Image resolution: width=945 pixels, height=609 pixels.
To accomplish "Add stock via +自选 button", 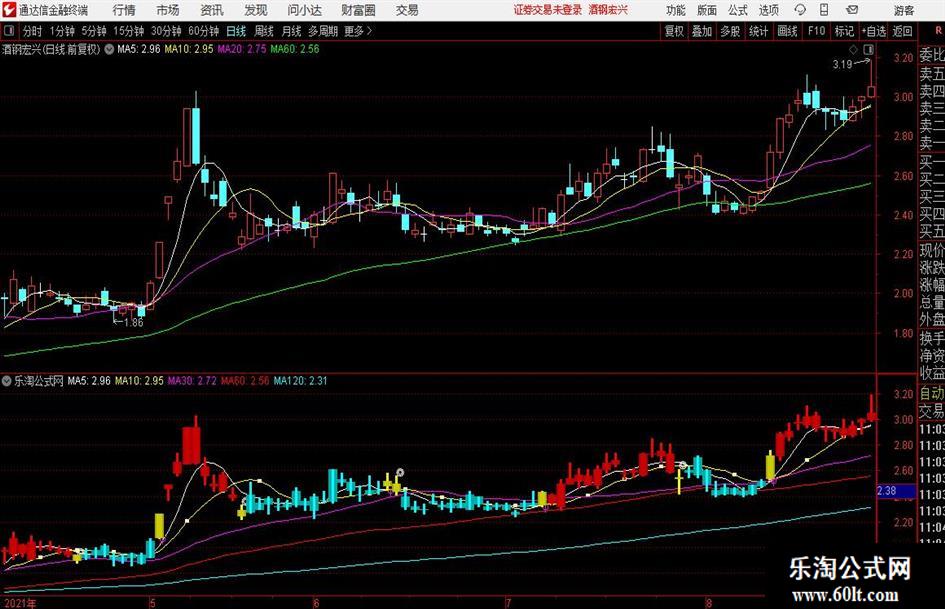I will click(x=874, y=31).
